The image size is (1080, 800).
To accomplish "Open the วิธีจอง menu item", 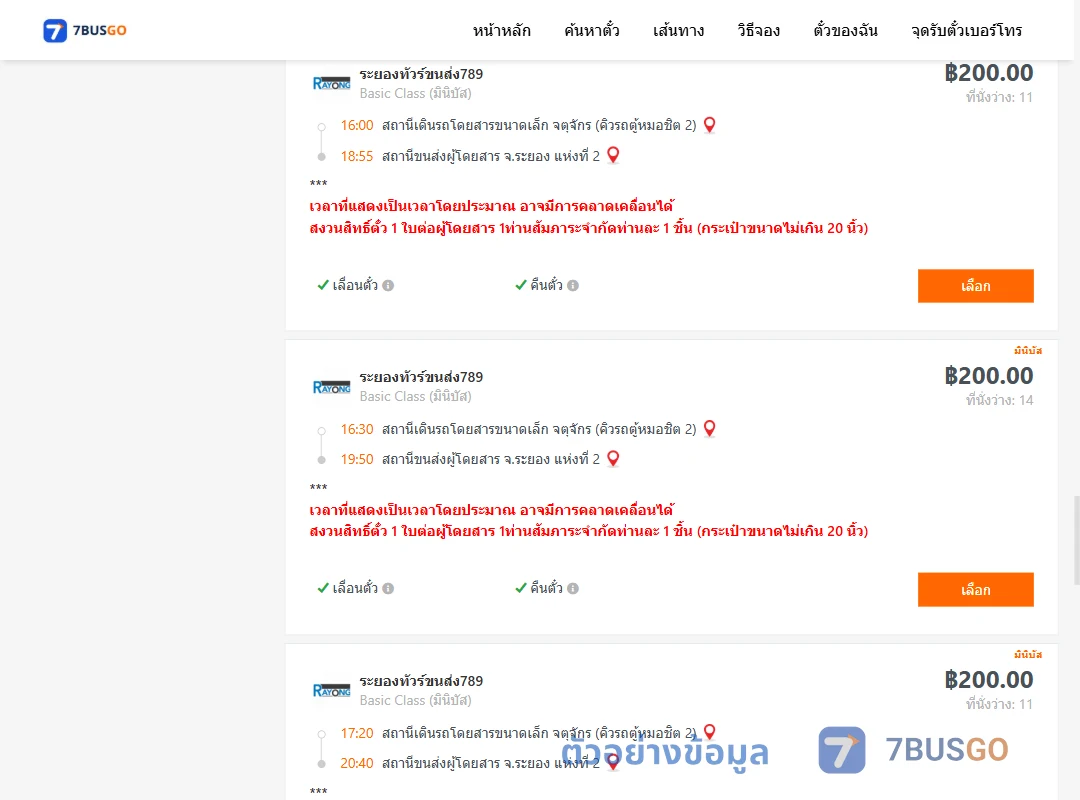I will (758, 30).
